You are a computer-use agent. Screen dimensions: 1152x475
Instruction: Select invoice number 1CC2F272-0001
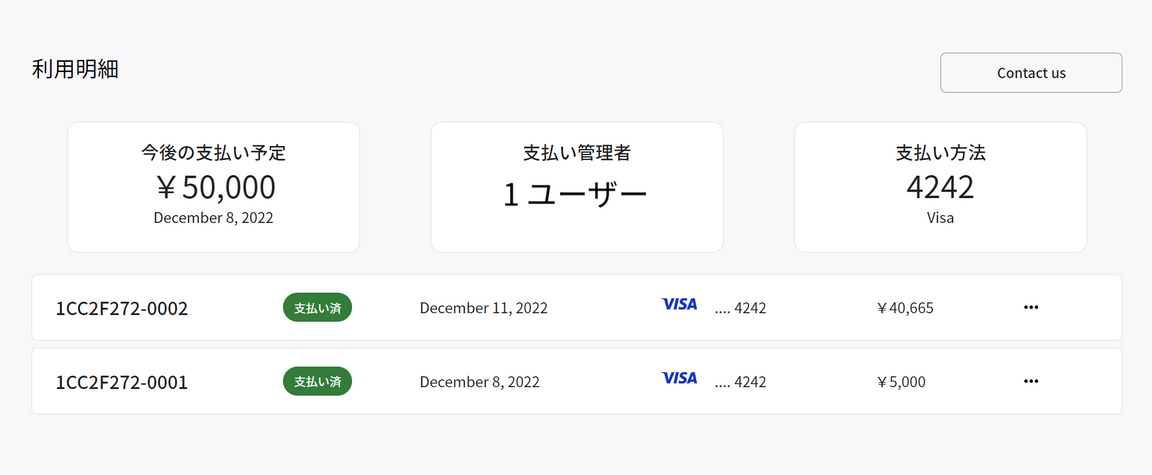(122, 382)
